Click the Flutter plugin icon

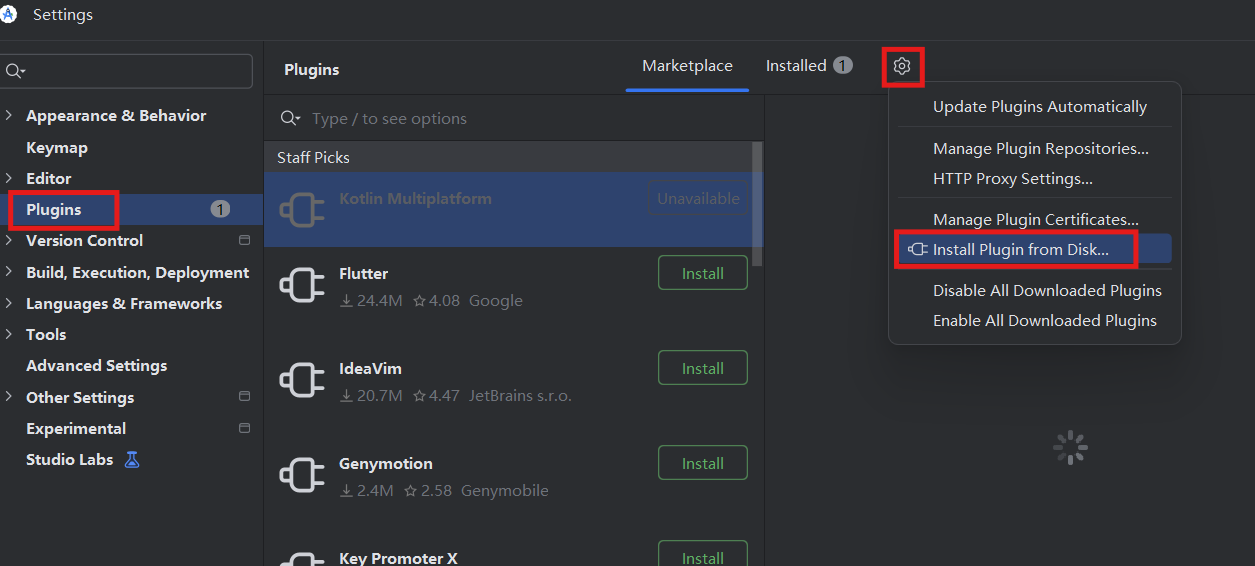click(302, 286)
